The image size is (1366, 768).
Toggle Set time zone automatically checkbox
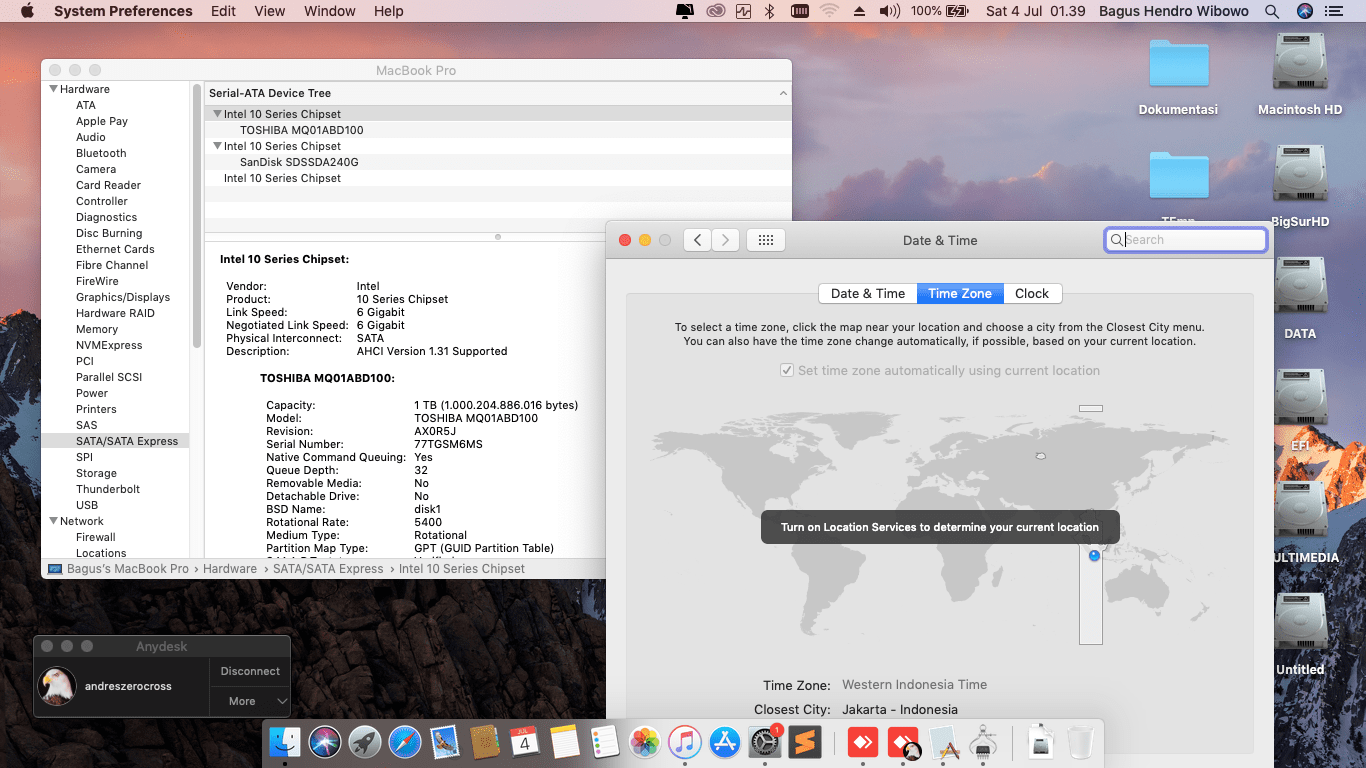[x=787, y=370]
